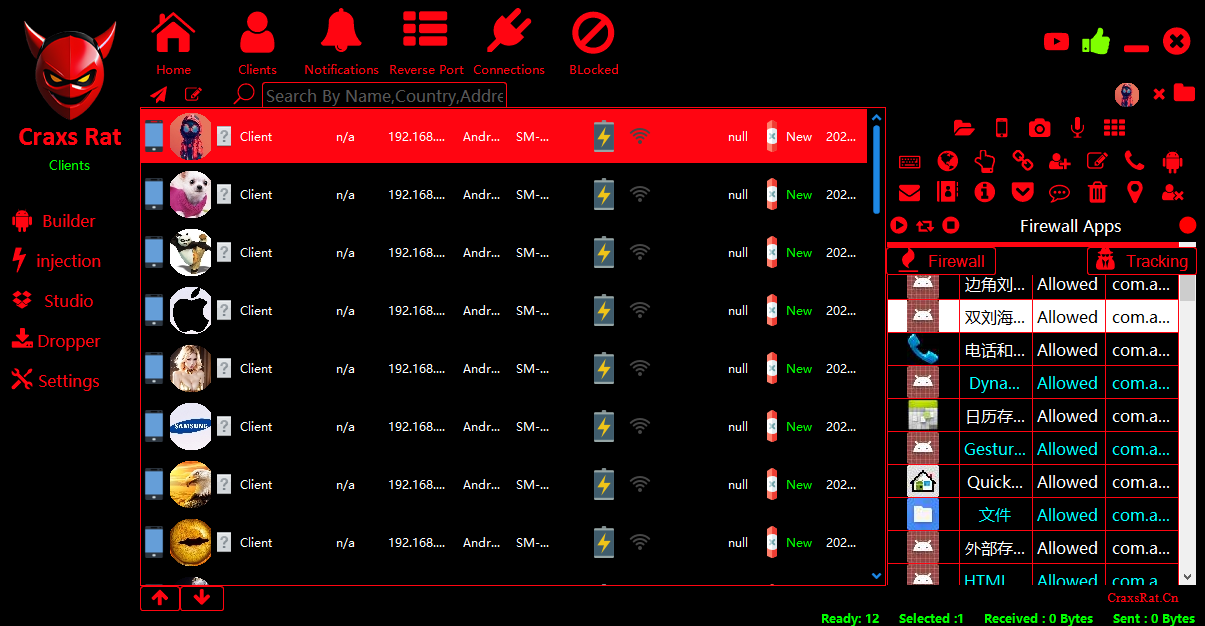Image resolution: width=1205 pixels, height=626 pixels.
Task: Click the open-folder file manager icon
Action: (964, 128)
